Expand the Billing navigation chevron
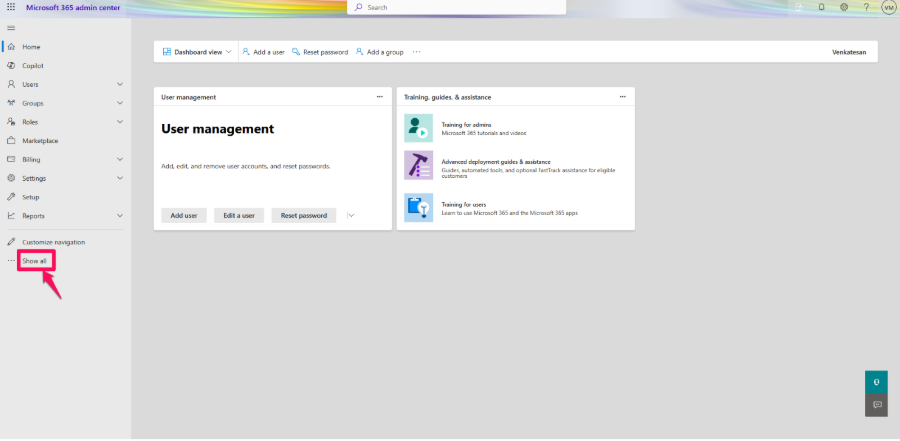This screenshot has height=441, width=900. pos(120,159)
